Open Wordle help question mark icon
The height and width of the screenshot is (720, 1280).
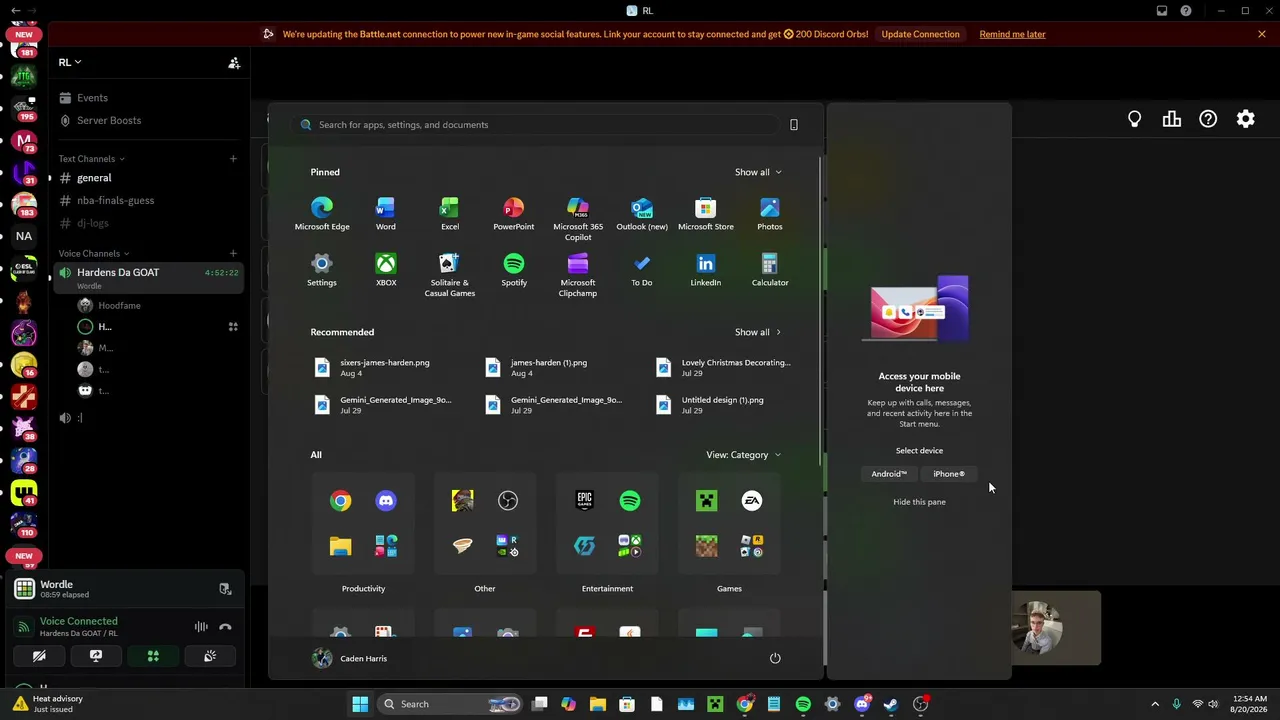click(x=1209, y=119)
